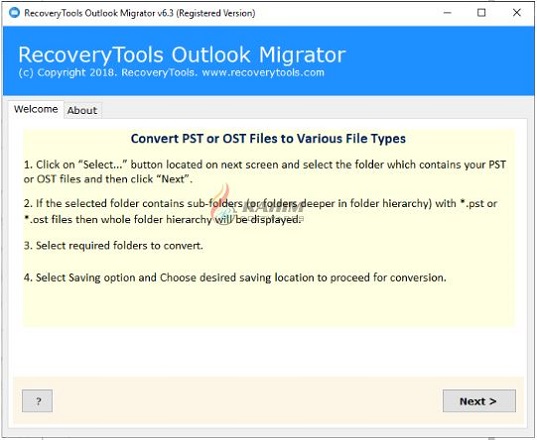Select the Welcome tab
This screenshot has height=440, width=537.
(x=36, y=109)
